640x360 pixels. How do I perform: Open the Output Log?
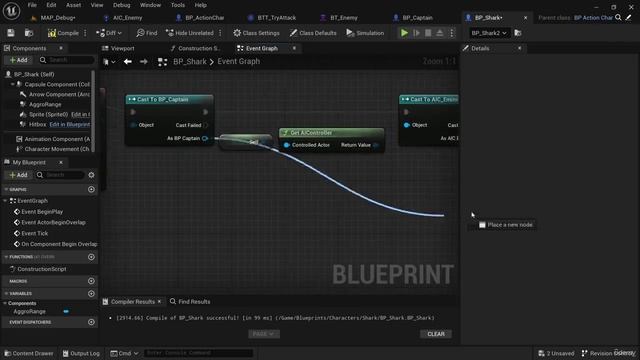click(81, 353)
